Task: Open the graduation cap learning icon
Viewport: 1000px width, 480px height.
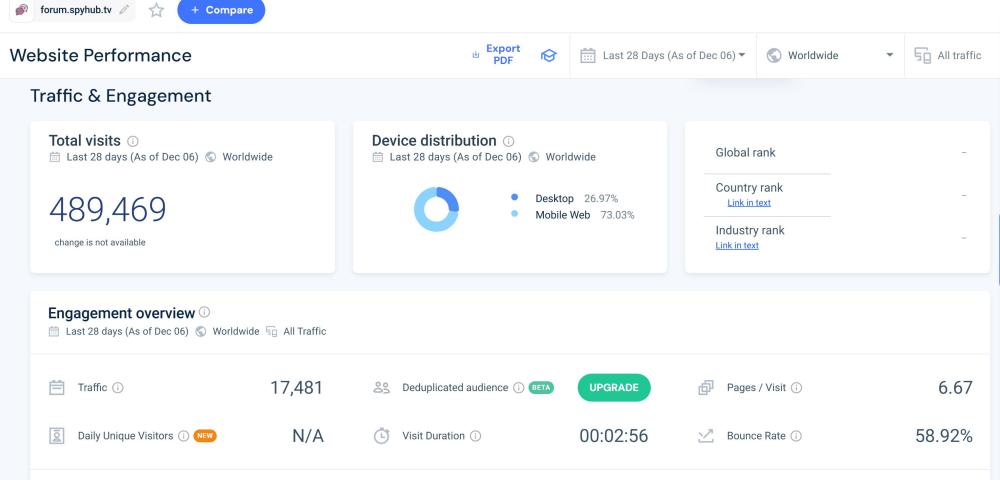Action: tap(548, 56)
